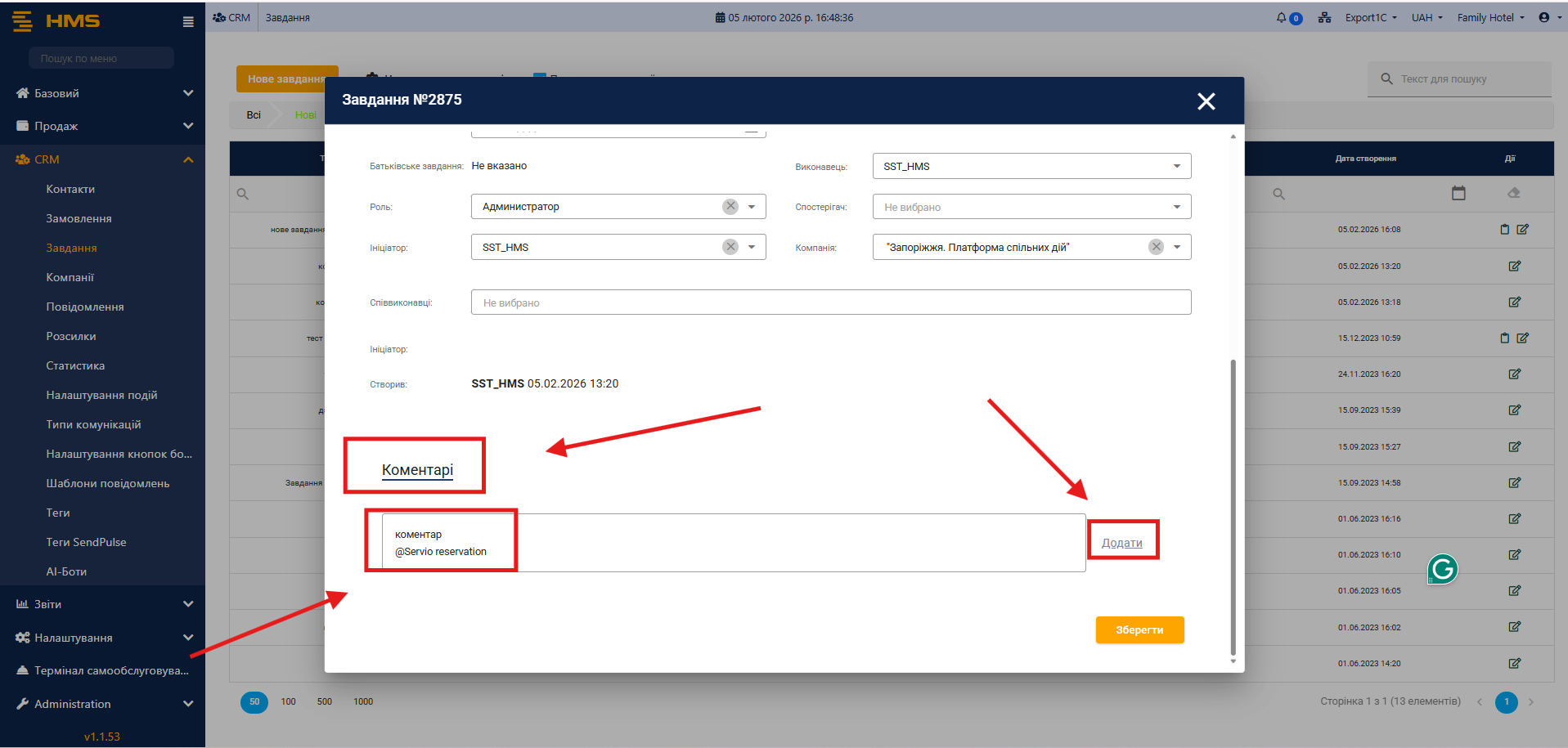
Task: Click the Додати link to add comment
Action: click(x=1121, y=543)
